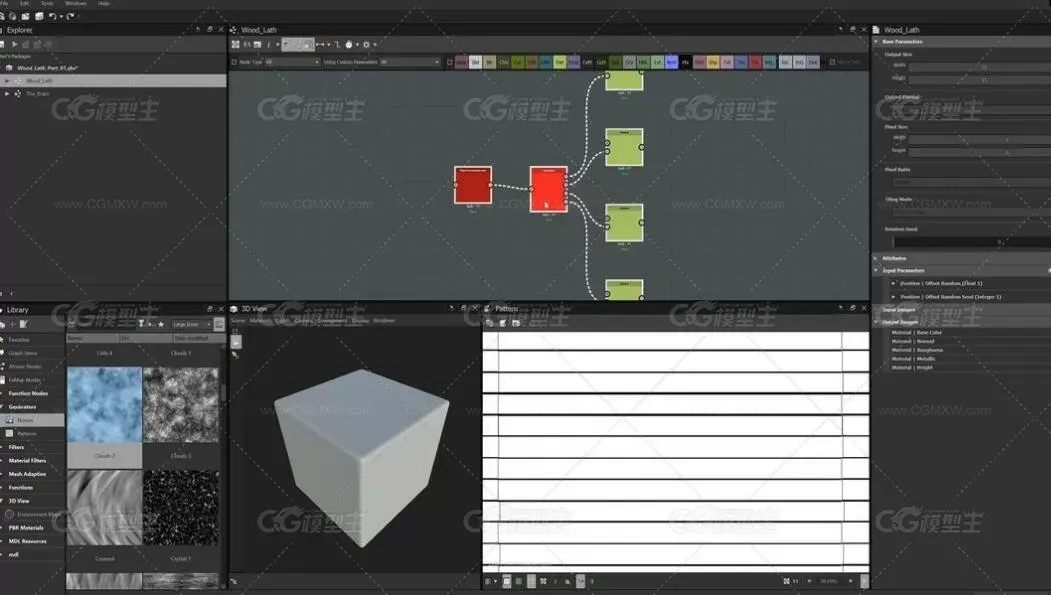The width and height of the screenshot is (1051, 595).
Task: Click the info 'i' icon in graph toolbar
Action: click(x=268, y=45)
